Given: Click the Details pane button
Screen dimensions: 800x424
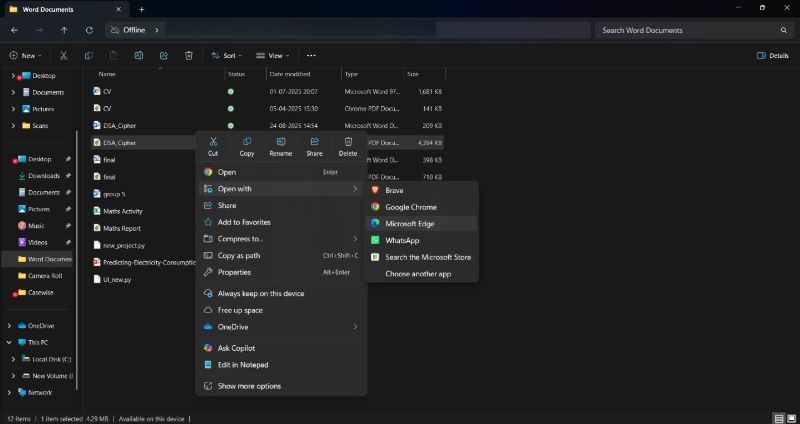Looking at the screenshot, I should point(773,56).
